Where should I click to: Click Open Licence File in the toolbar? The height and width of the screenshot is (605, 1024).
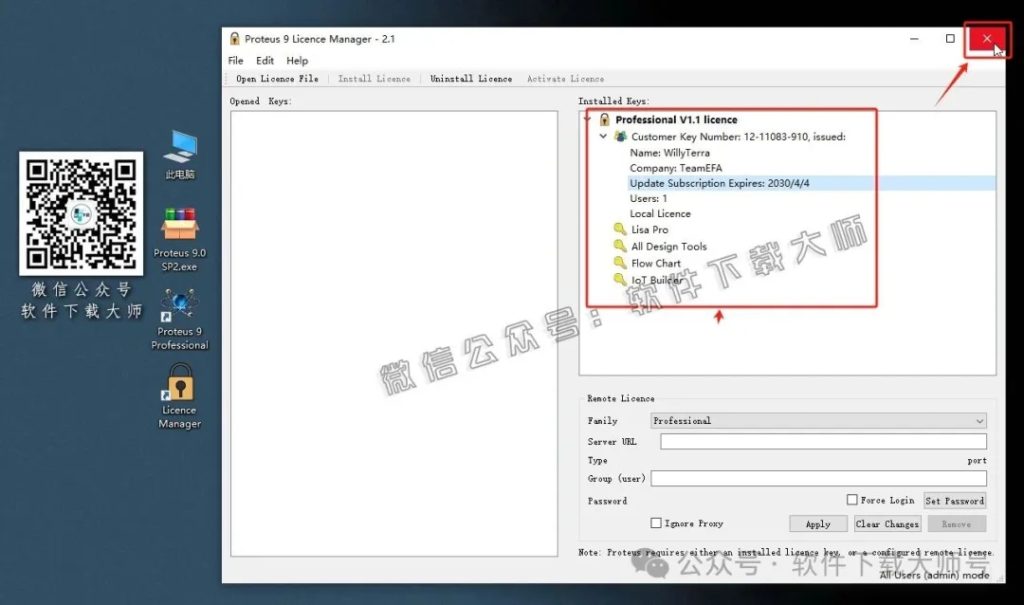pyautogui.click(x=277, y=79)
